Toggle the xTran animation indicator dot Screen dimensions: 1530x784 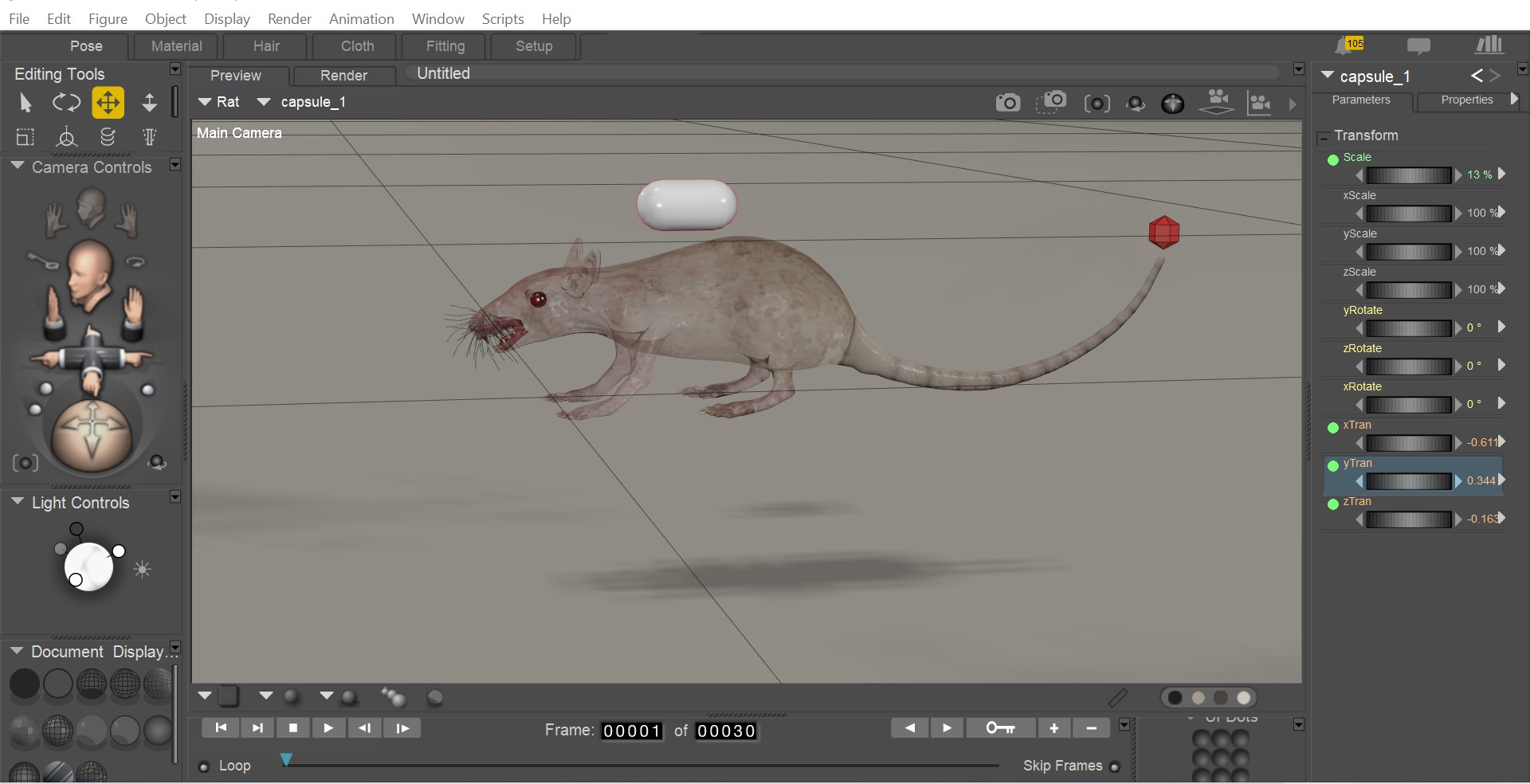(x=1332, y=427)
